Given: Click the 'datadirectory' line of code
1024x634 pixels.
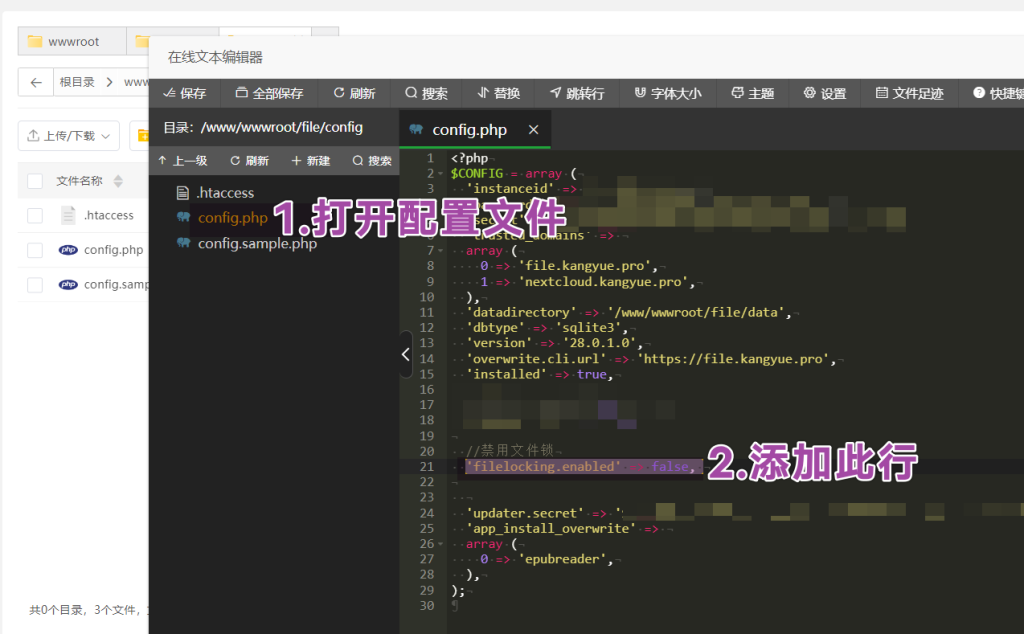Looking at the screenshot, I should (x=630, y=313).
